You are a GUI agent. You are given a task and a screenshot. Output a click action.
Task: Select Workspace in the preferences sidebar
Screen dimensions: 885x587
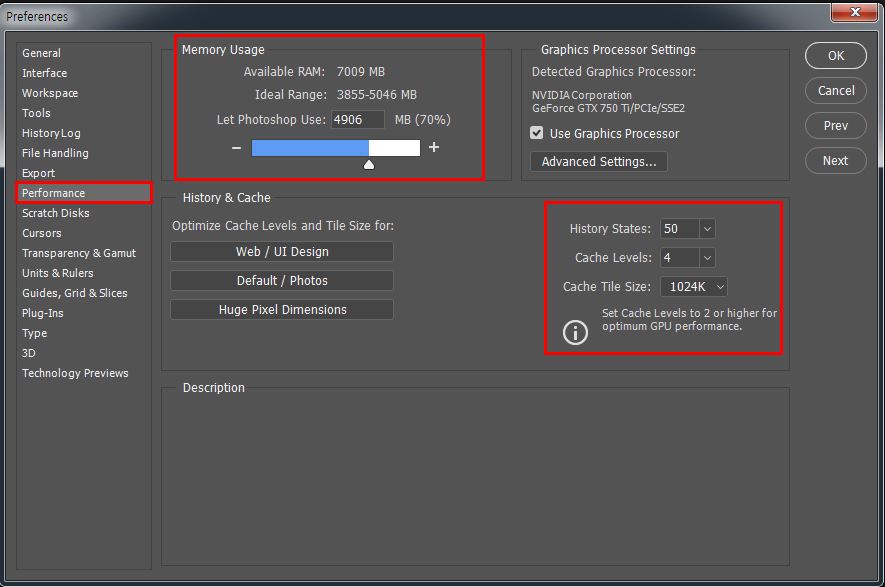click(x=50, y=93)
